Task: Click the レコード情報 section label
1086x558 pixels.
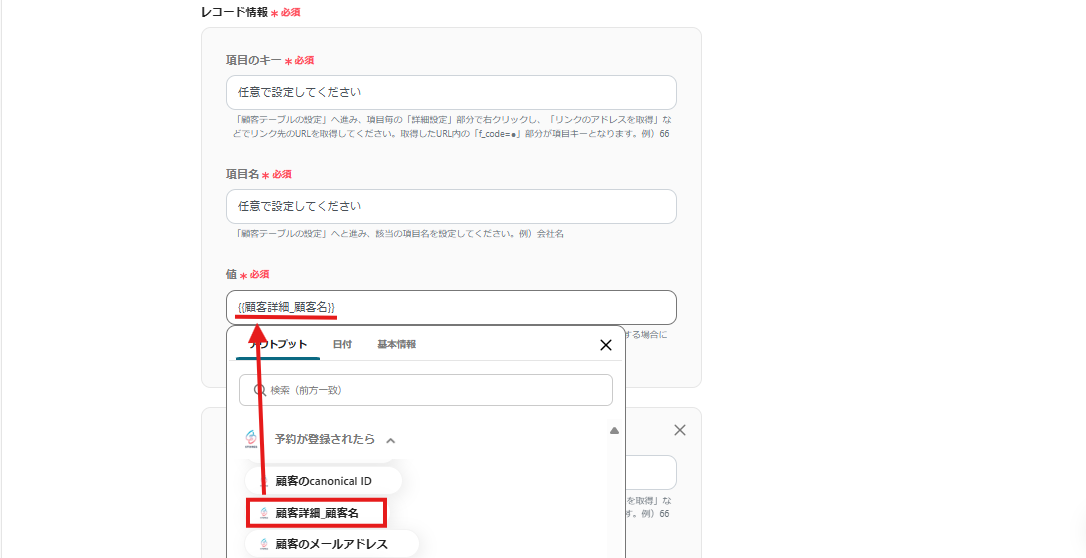Action: 234,12
